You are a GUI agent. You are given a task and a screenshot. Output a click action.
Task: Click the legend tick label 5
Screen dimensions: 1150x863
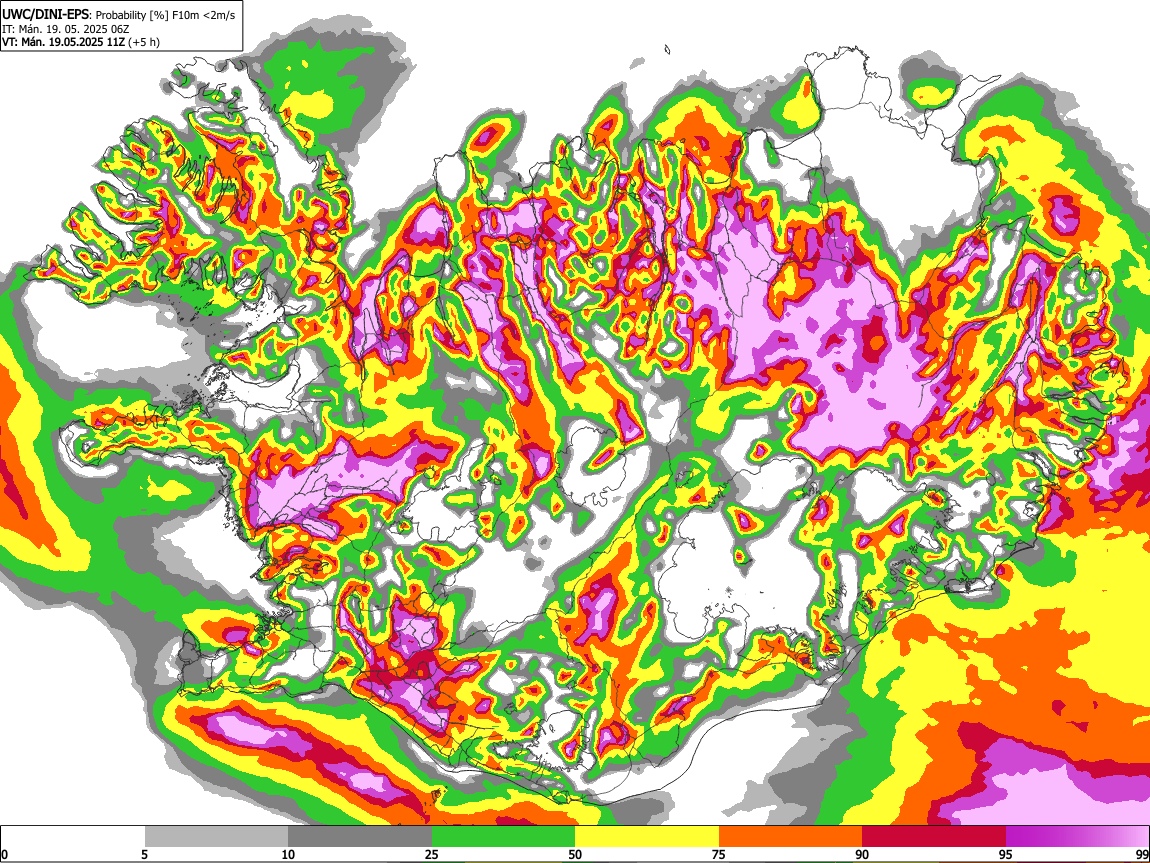pyautogui.click(x=144, y=854)
